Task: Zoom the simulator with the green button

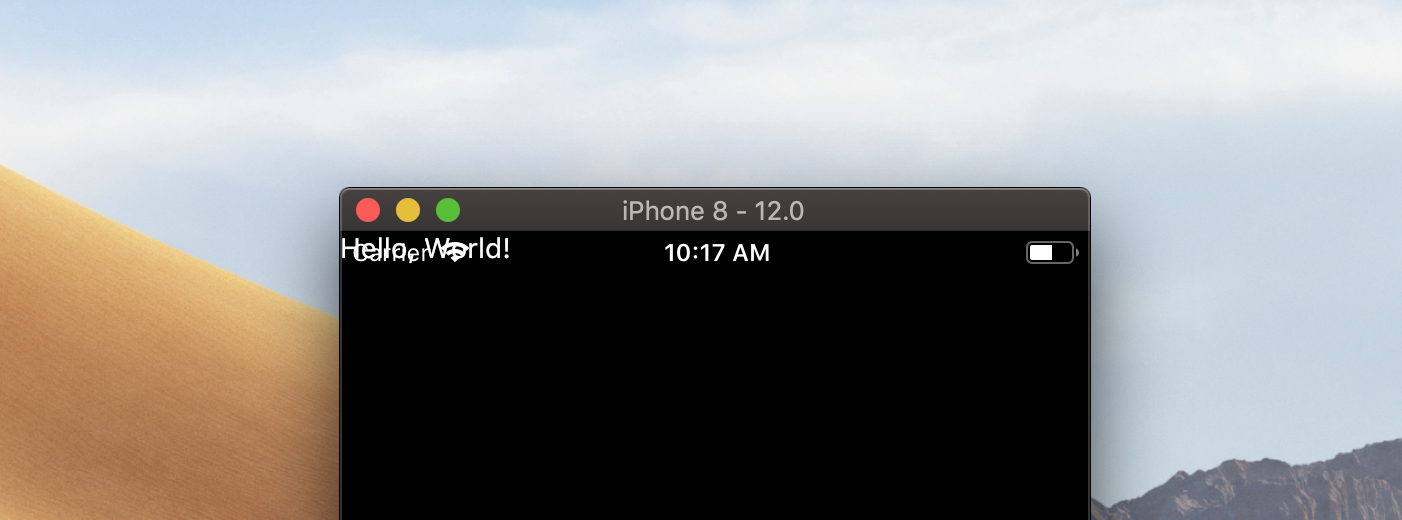Action: tap(448, 210)
